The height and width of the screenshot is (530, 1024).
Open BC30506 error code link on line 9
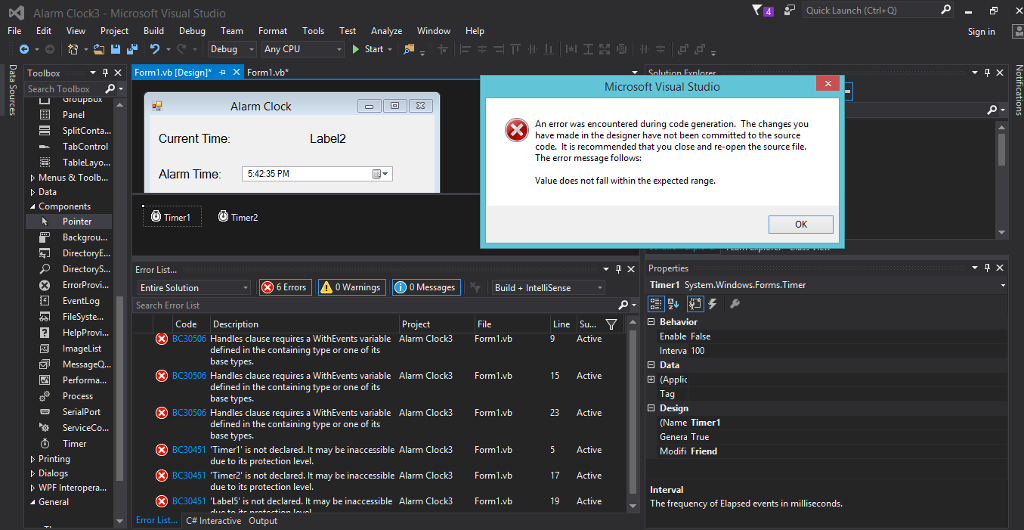click(x=189, y=339)
